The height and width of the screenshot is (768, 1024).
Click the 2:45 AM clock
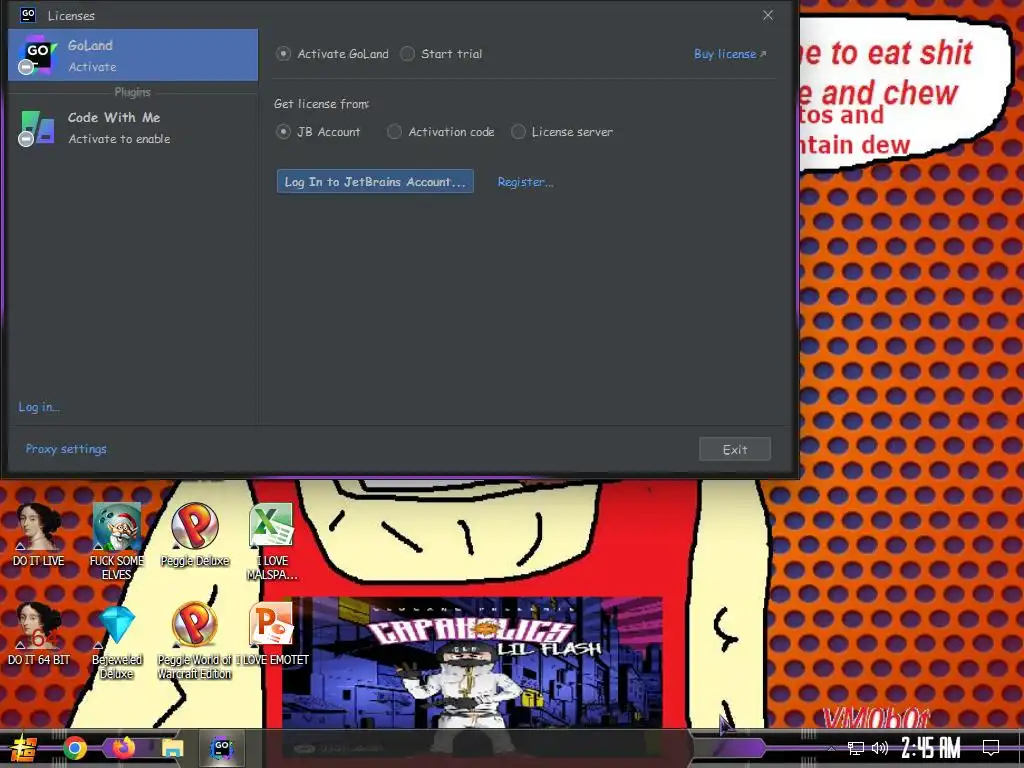(931, 748)
